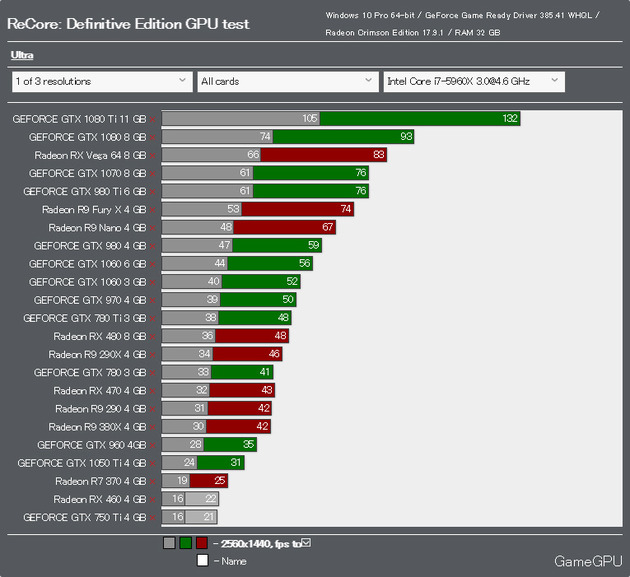This screenshot has width=630, height=577.
Task: Open the Intel Core i7-5960X CPU dropdown
Action: [474, 82]
